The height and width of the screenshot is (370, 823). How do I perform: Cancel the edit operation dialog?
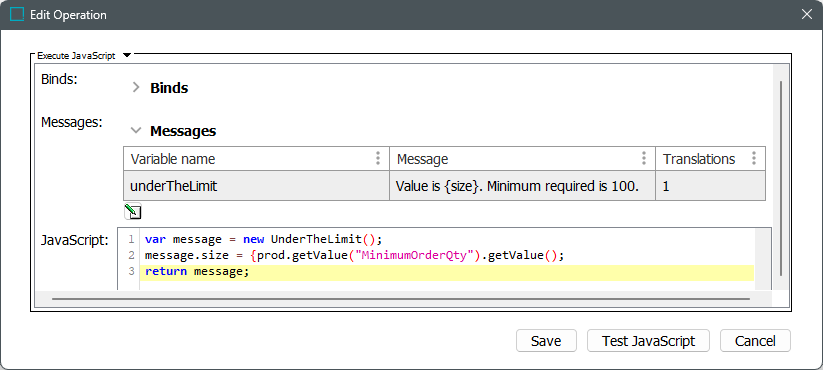(x=755, y=341)
